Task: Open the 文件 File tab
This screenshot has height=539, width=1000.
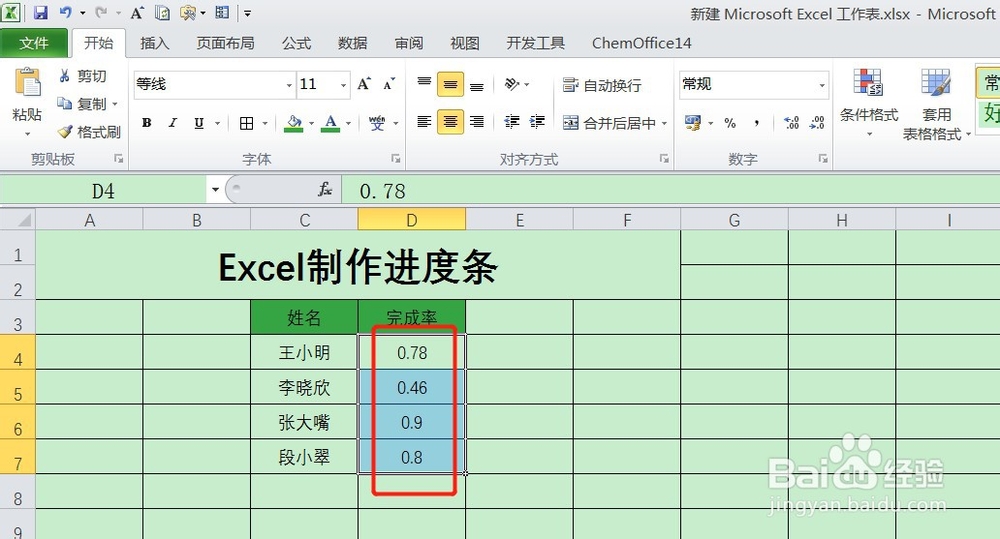Action: tap(34, 43)
